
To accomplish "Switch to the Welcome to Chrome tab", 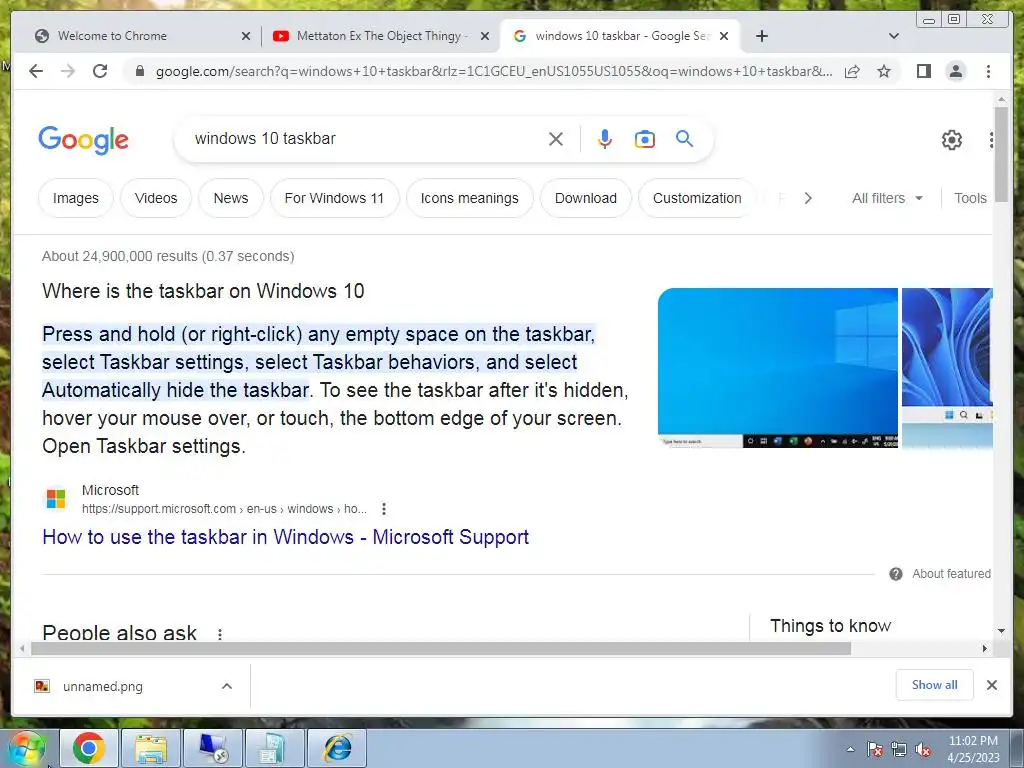I will tap(135, 36).
